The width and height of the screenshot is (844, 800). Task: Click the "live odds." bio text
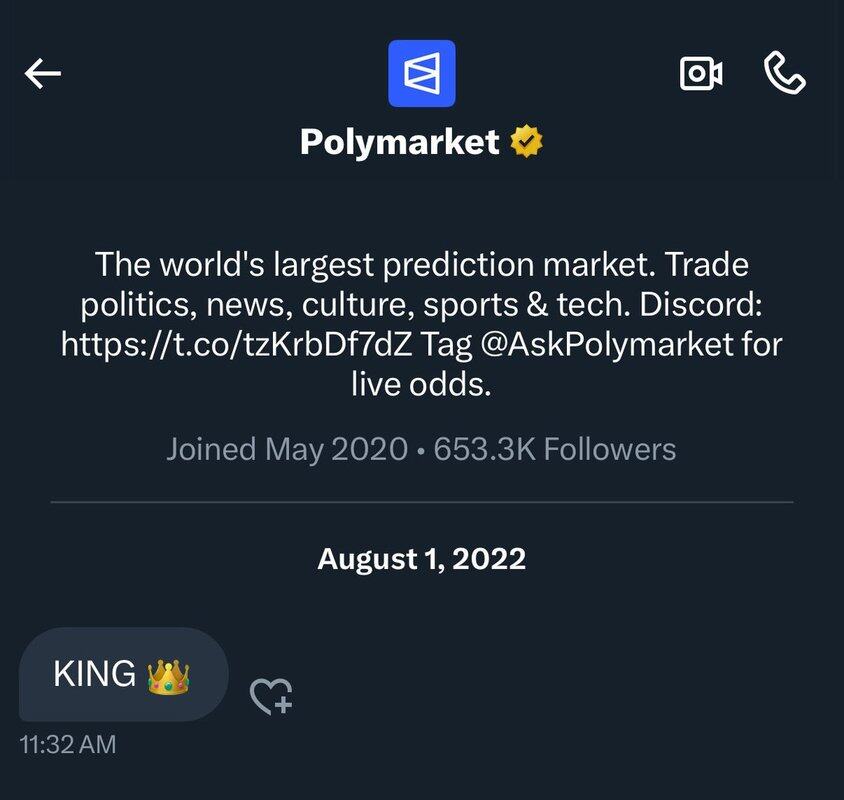pos(421,384)
